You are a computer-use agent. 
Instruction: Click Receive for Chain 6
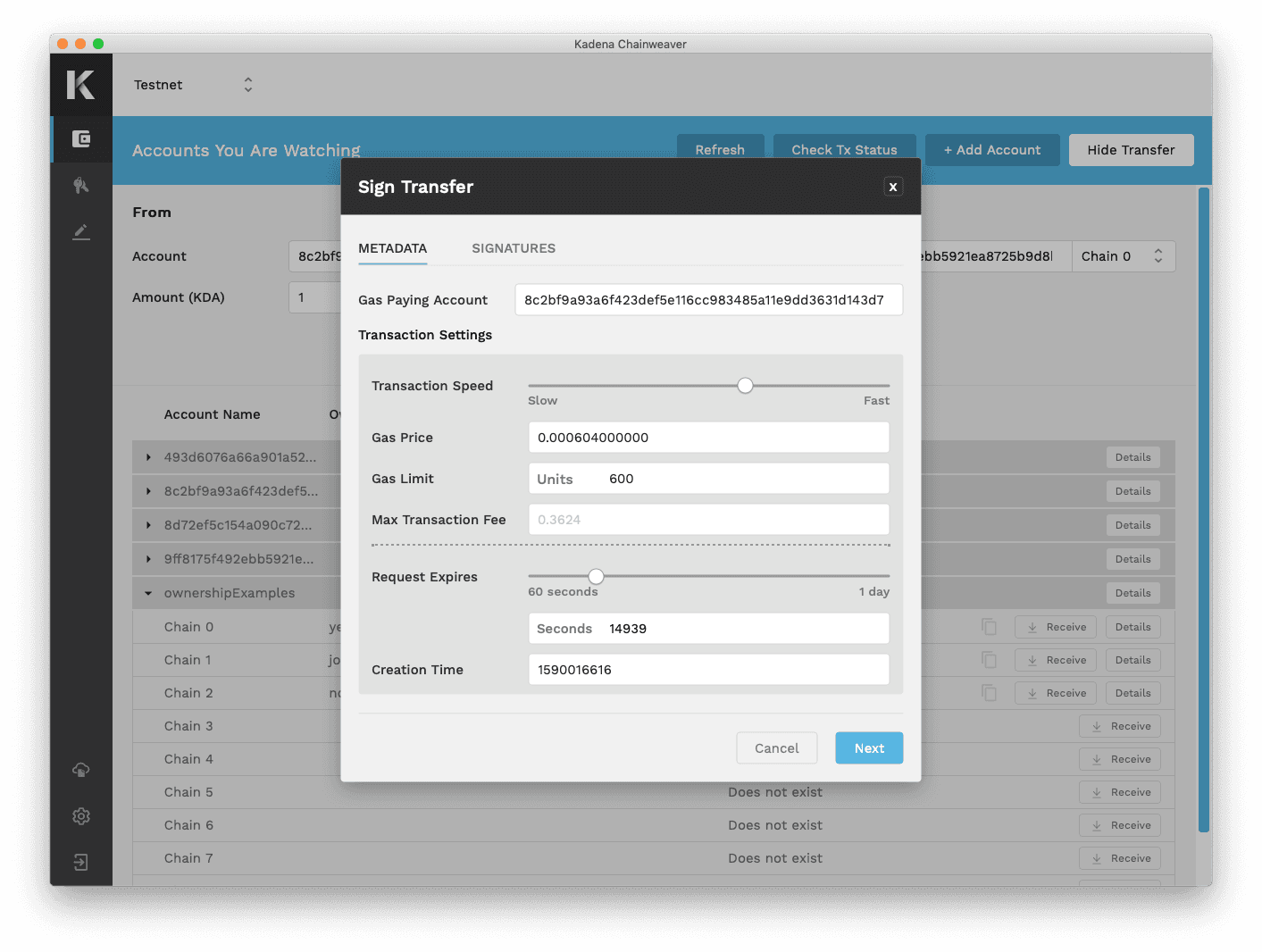click(x=1120, y=825)
